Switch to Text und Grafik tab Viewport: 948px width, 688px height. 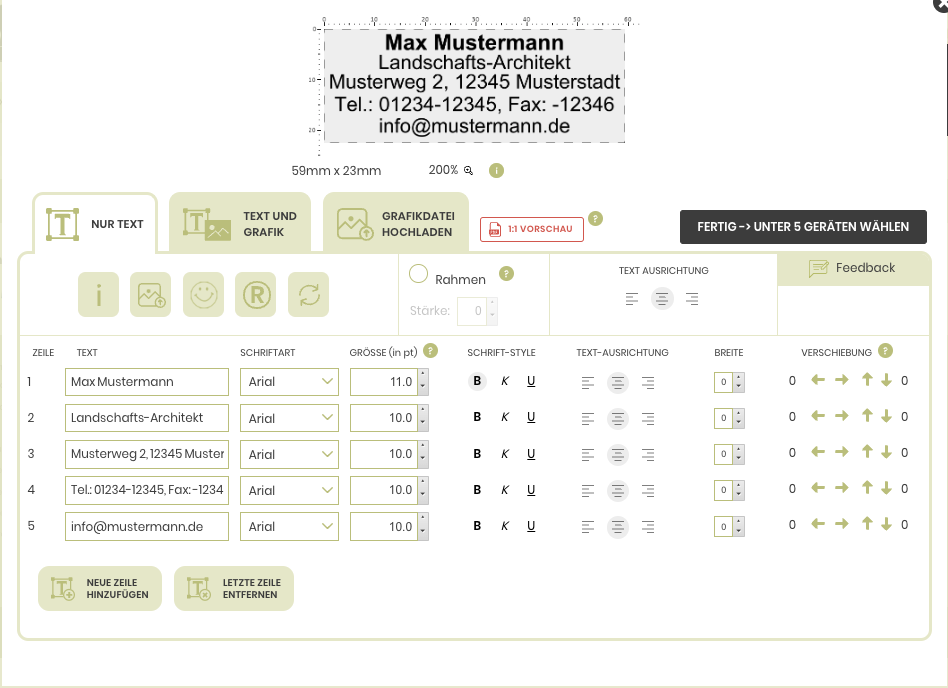(x=240, y=224)
